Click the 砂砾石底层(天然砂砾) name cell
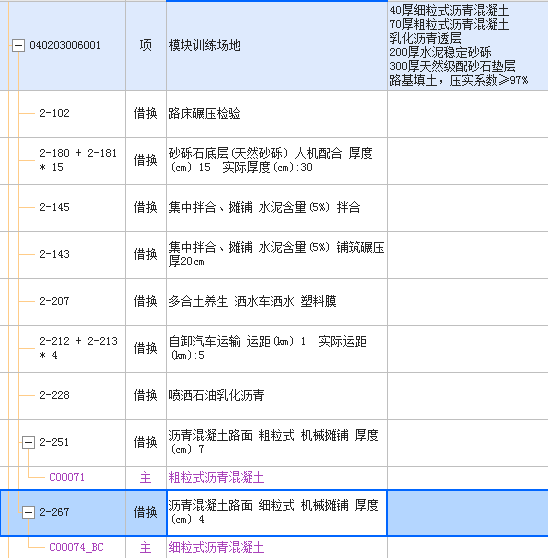 (x=277, y=161)
